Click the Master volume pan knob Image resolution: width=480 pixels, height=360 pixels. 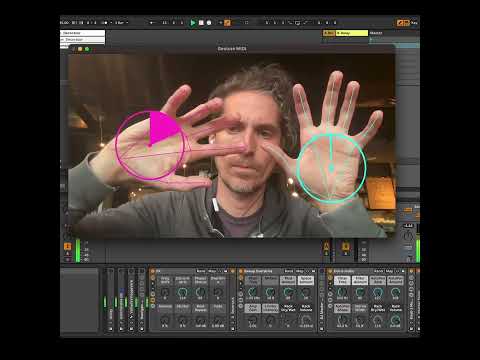(408, 236)
